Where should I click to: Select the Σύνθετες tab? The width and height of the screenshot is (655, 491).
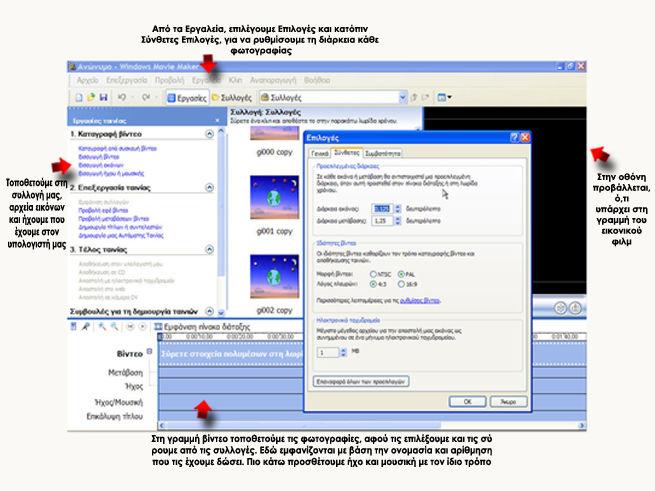tap(347, 153)
